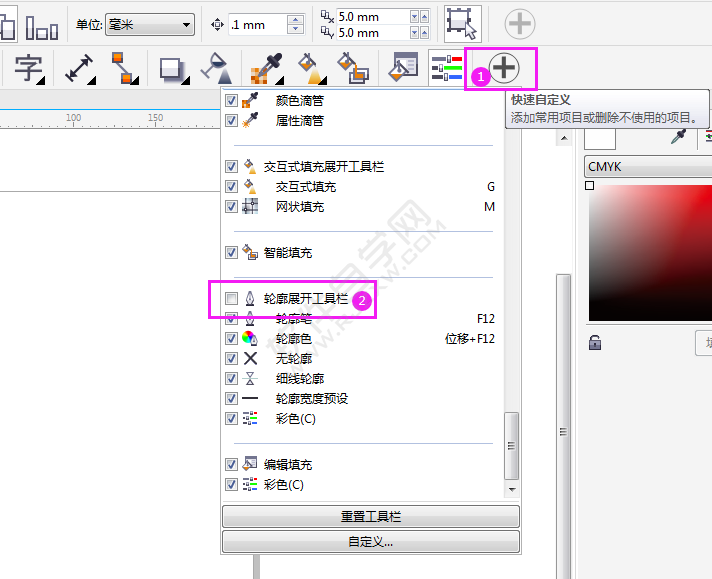Click the nudge distance .1 mm field
Viewport: 712px width, 579px height.
pyautogui.click(x=258, y=25)
